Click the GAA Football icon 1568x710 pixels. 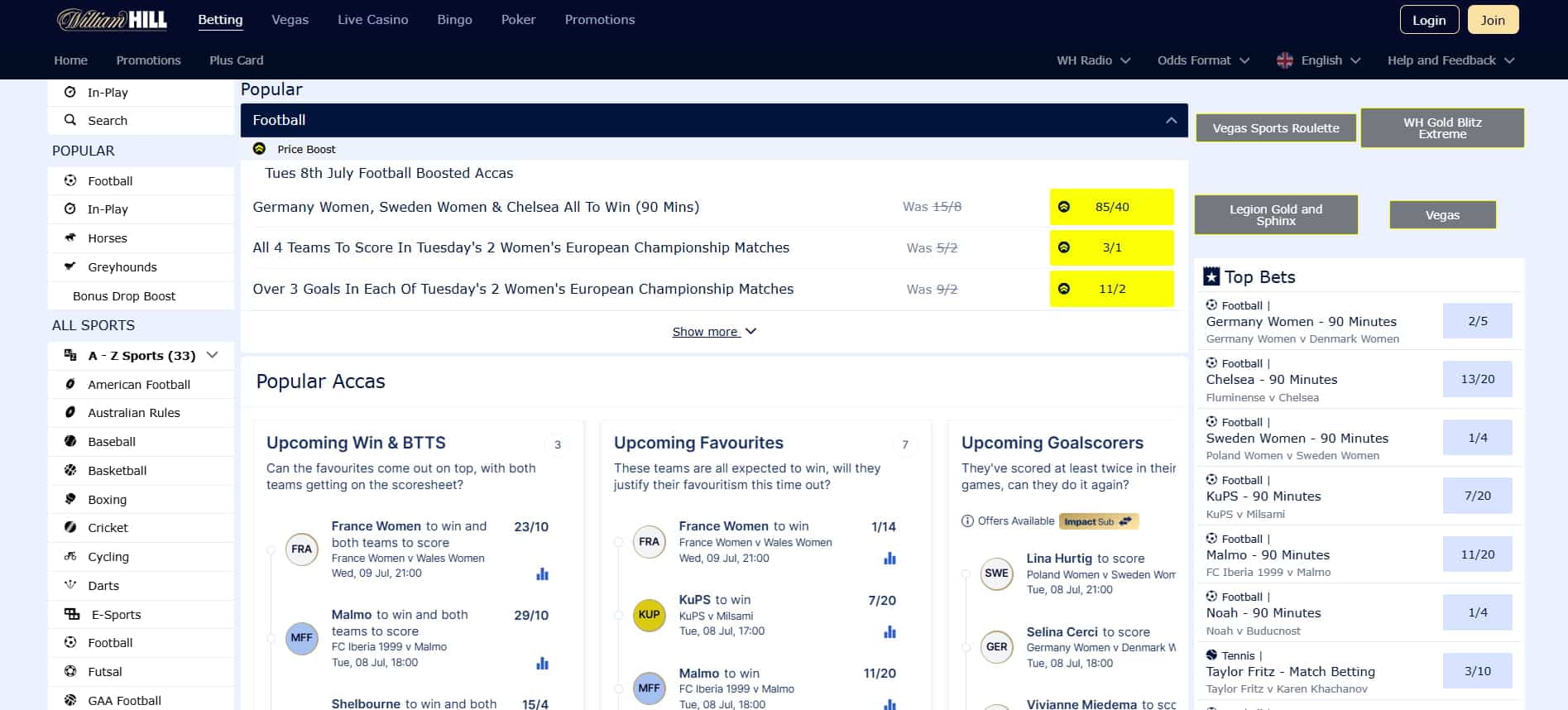(x=70, y=700)
